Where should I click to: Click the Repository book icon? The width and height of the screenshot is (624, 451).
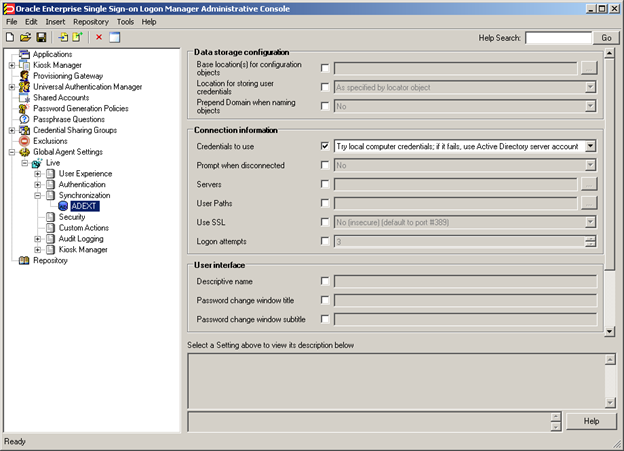point(25,260)
